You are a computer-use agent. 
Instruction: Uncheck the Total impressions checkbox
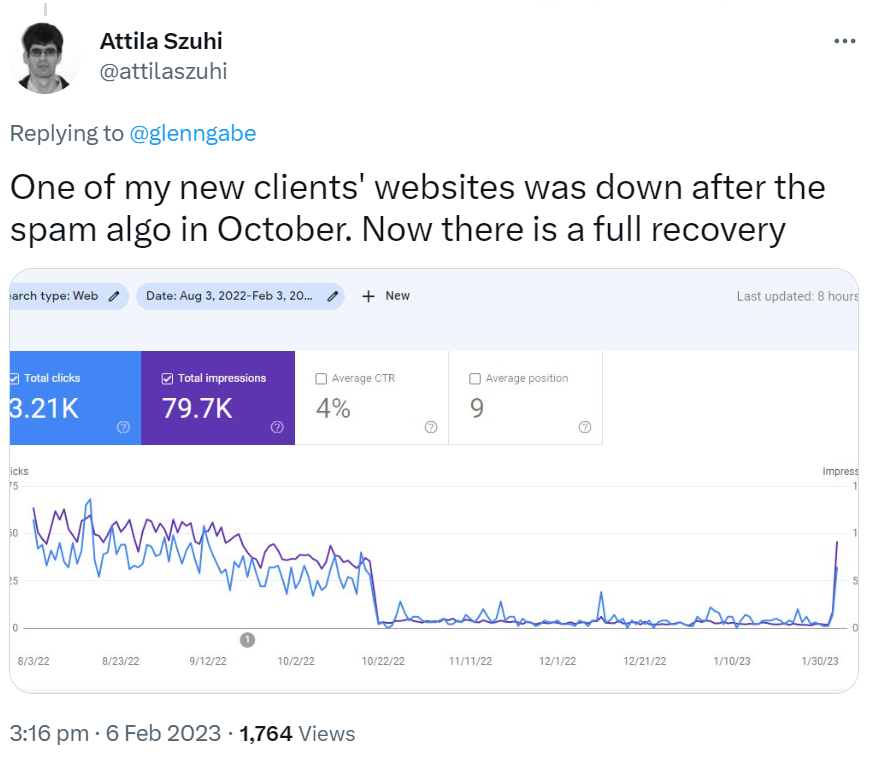pos(167,378)
